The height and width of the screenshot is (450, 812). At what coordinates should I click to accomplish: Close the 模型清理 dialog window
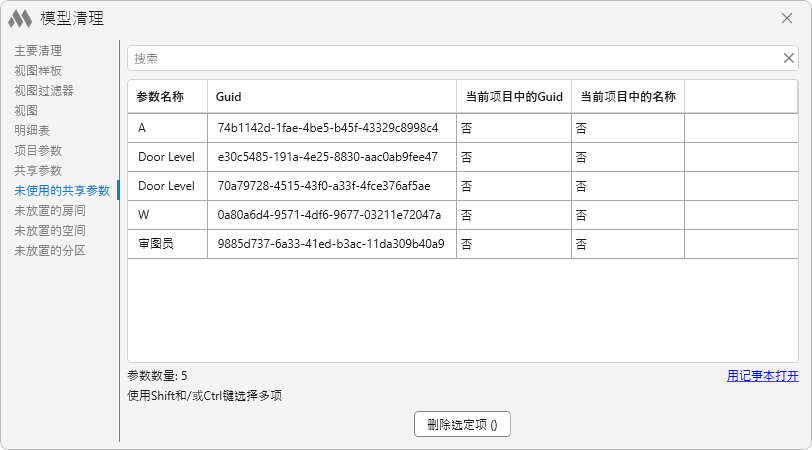787,18
